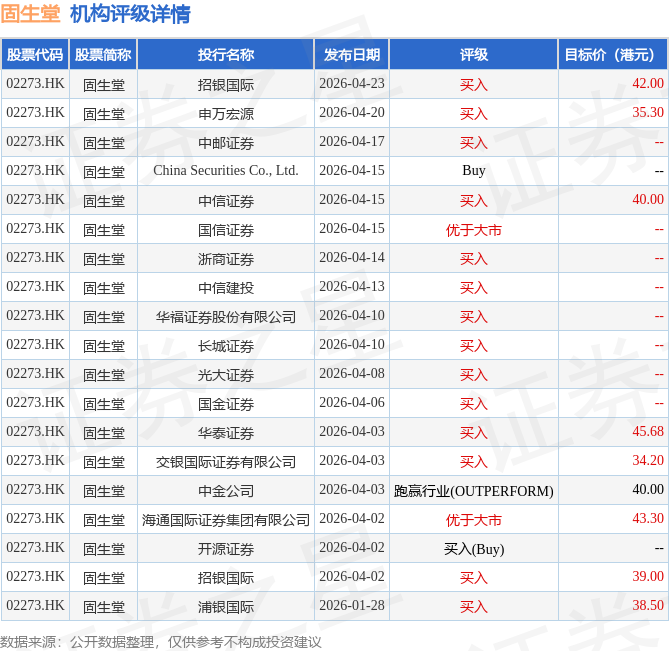Click target price 39.00
Image resolution: width=669 pixels, height=651 pixels.
[648, 577]
